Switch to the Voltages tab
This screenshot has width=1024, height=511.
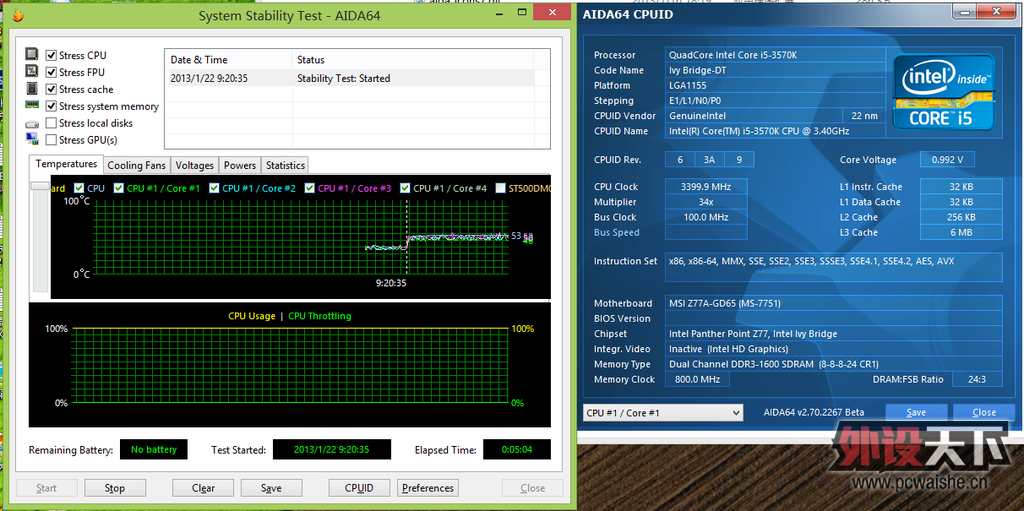click(x=195, y=165)
